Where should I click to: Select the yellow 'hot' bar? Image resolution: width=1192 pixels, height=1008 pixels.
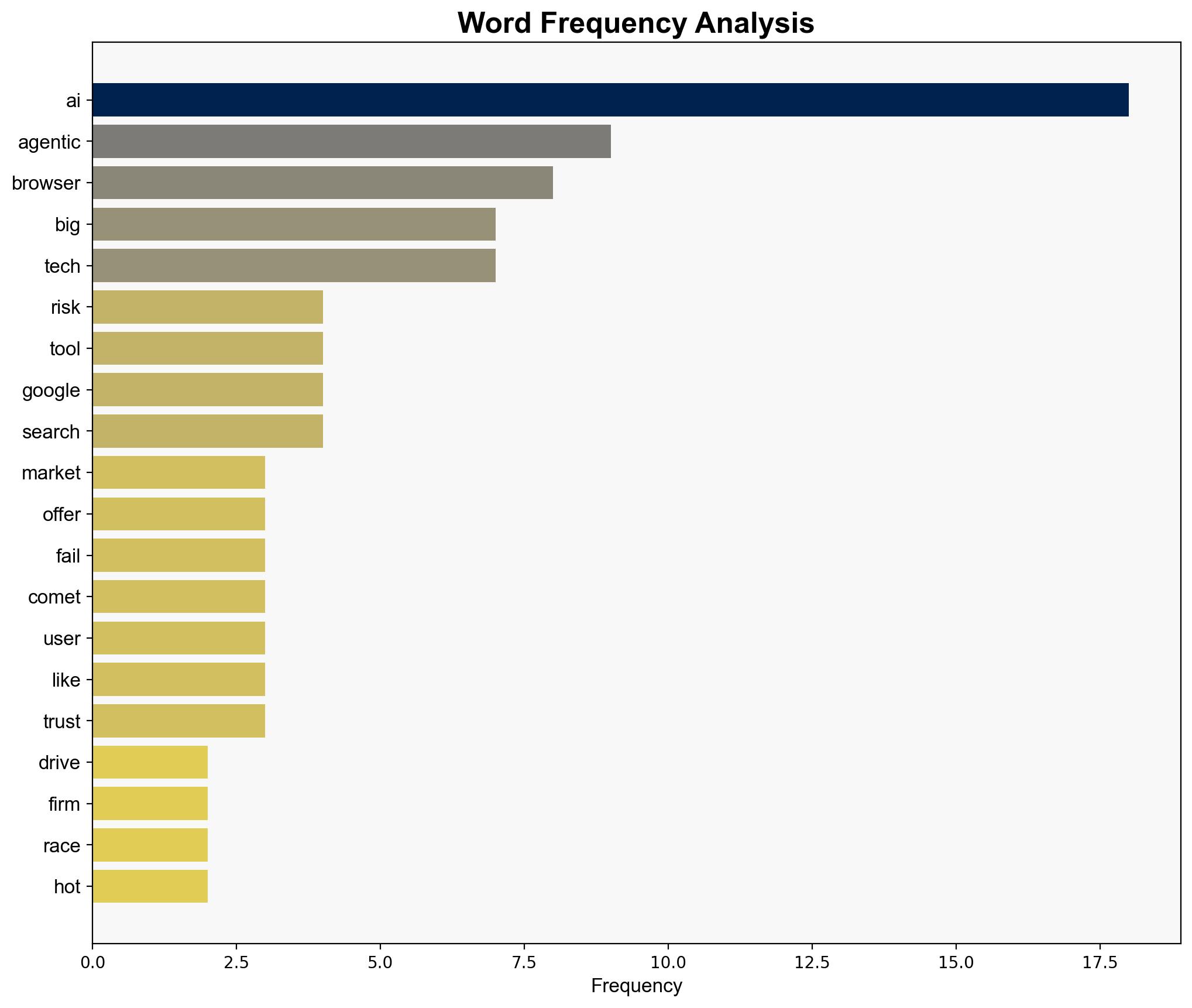(150, 886)
